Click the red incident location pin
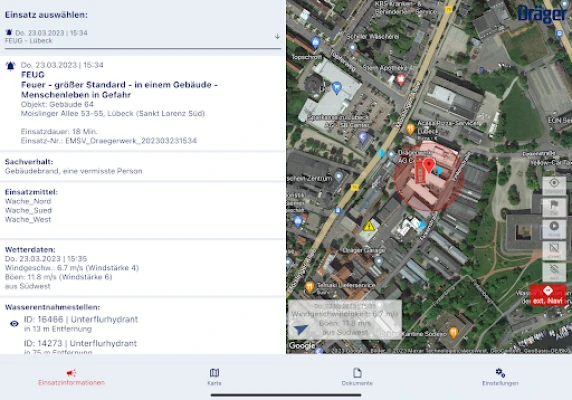Viewport: 572px width, 400px height. pyautogui.click(x=429, y=166)
